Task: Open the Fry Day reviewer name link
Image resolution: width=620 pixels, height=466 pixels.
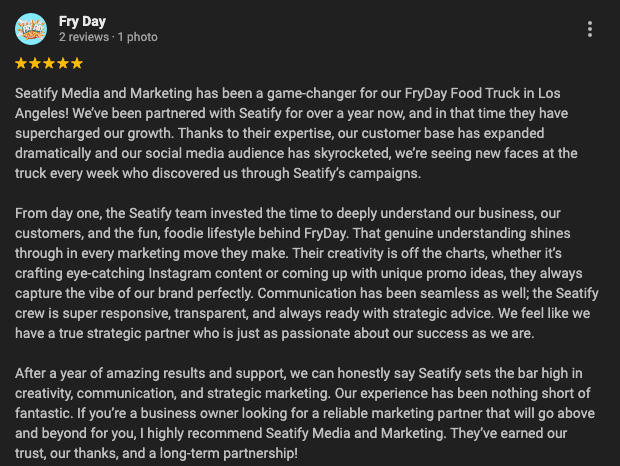Action: tap(84, 20)
